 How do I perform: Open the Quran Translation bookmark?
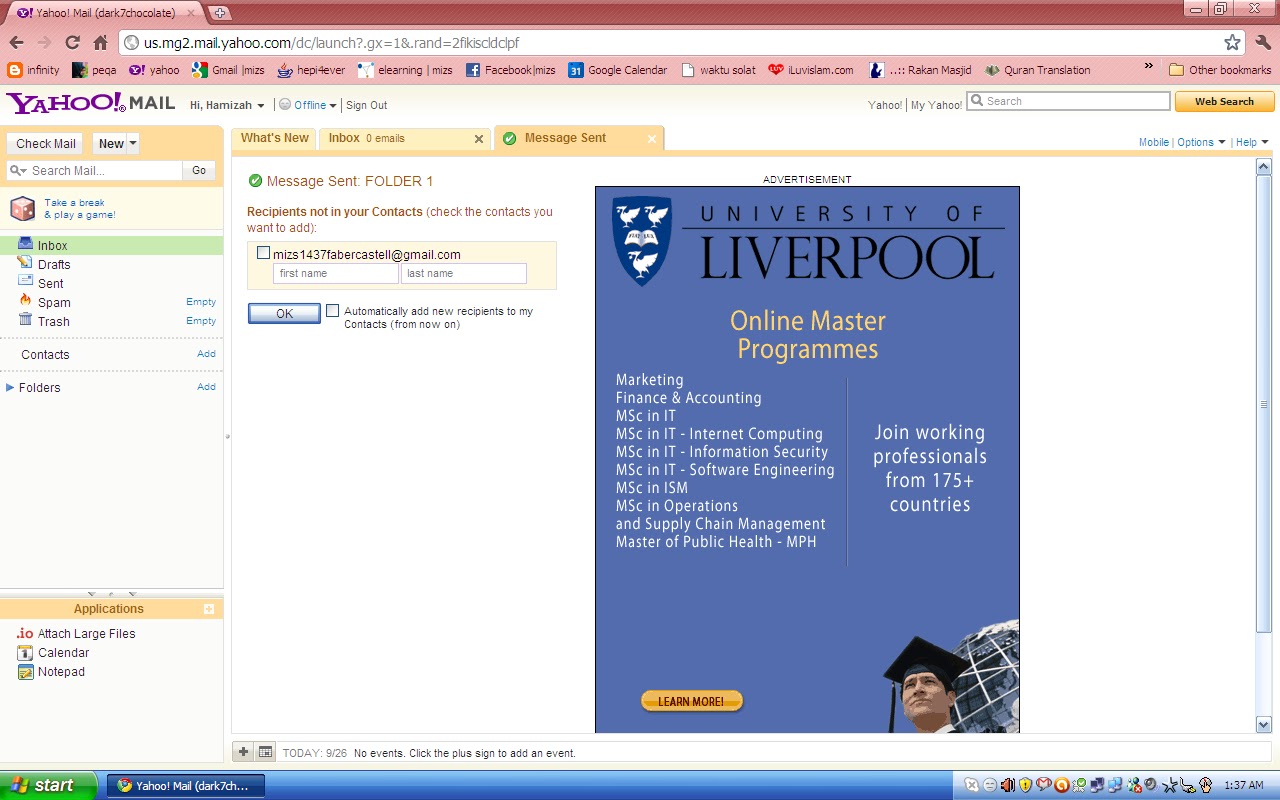(1037, 70)
